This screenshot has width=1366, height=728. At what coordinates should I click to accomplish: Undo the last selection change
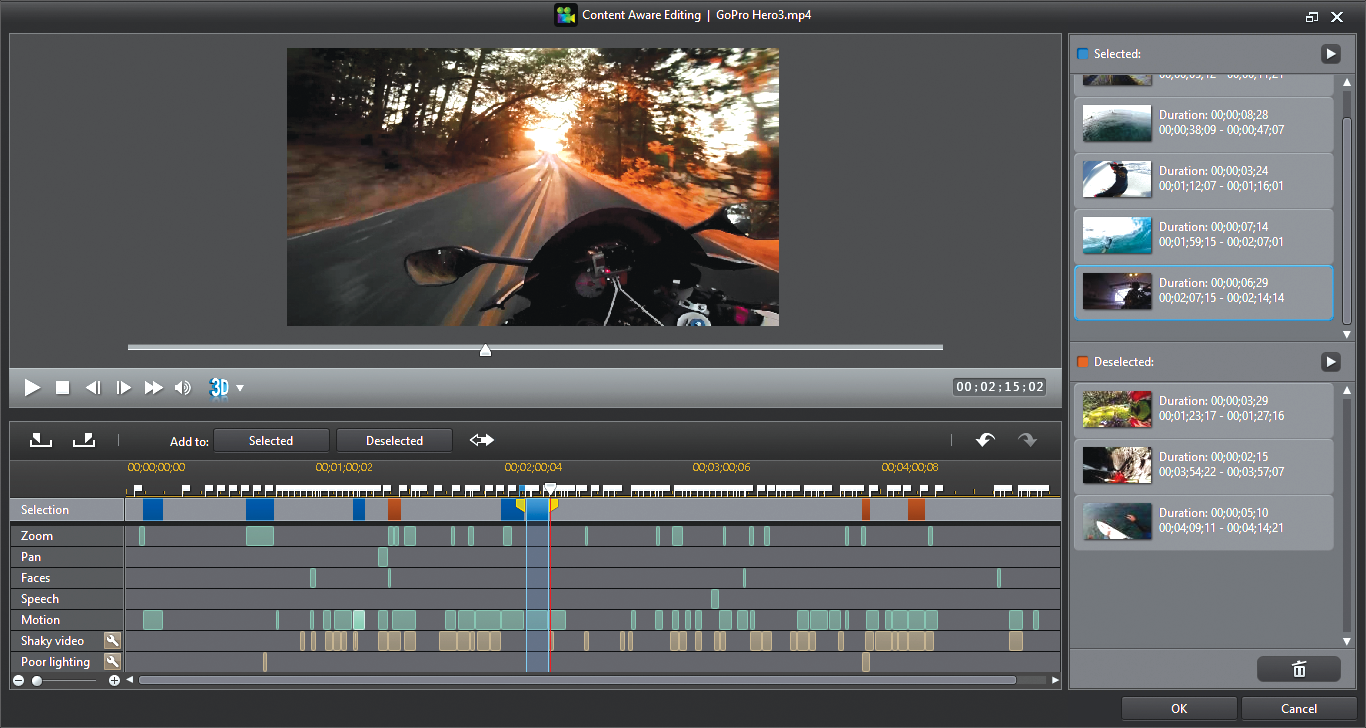[985, 440]
